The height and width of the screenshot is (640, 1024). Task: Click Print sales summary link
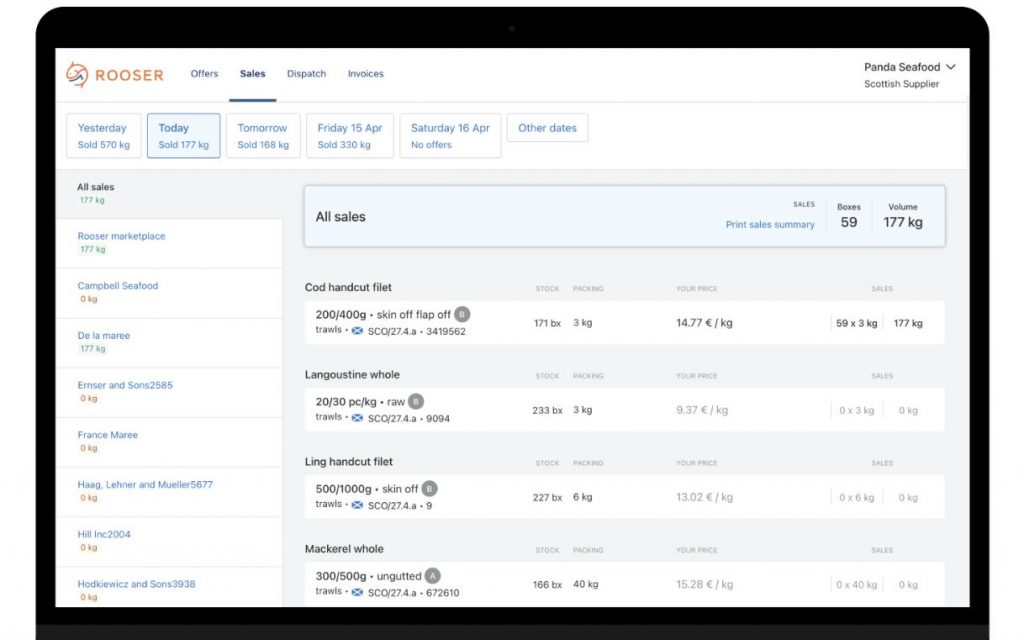pyautogui.click(x=770, y=225)
